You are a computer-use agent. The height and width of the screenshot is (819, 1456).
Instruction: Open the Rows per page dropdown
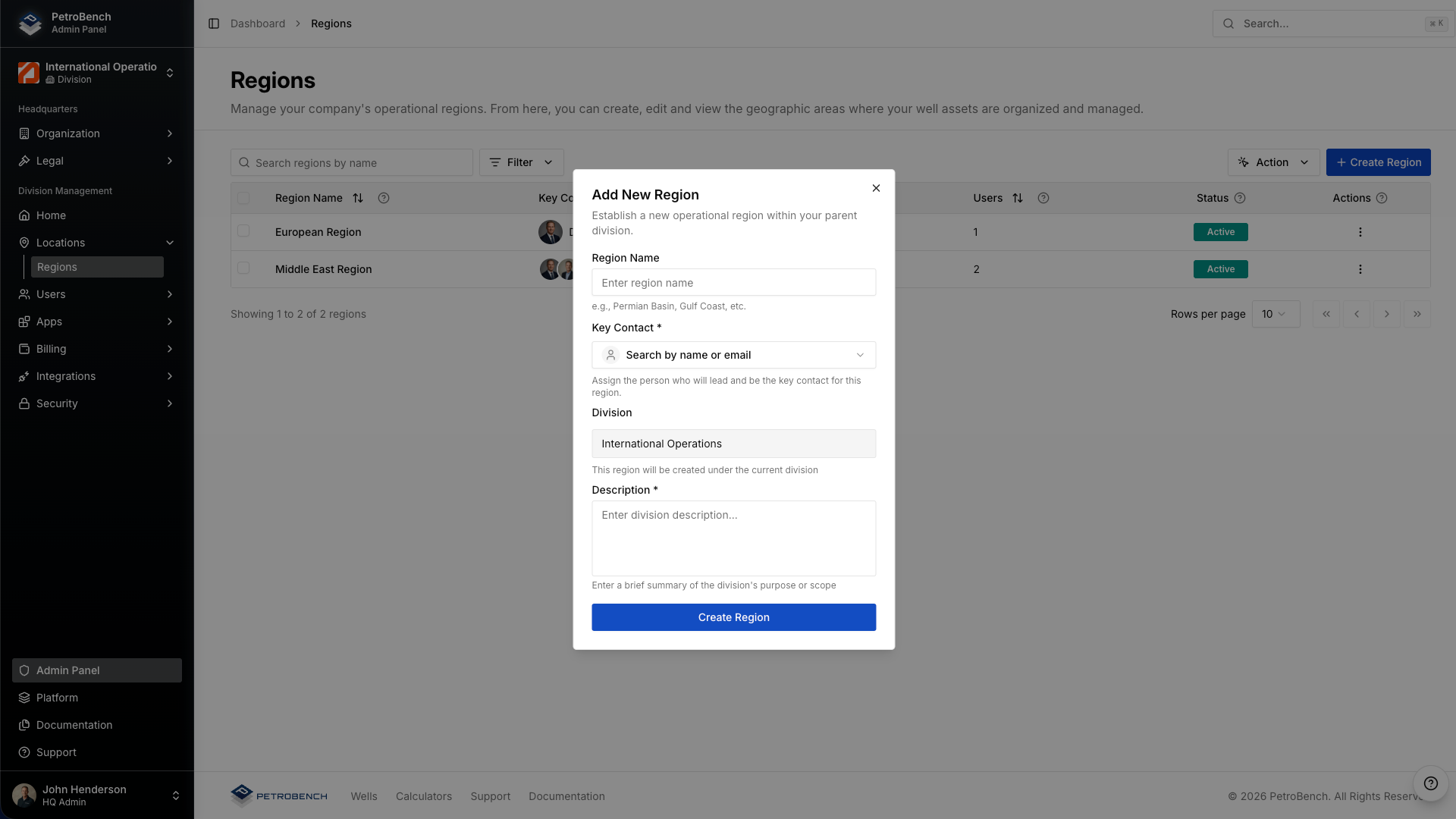[x=1276, y=314]
